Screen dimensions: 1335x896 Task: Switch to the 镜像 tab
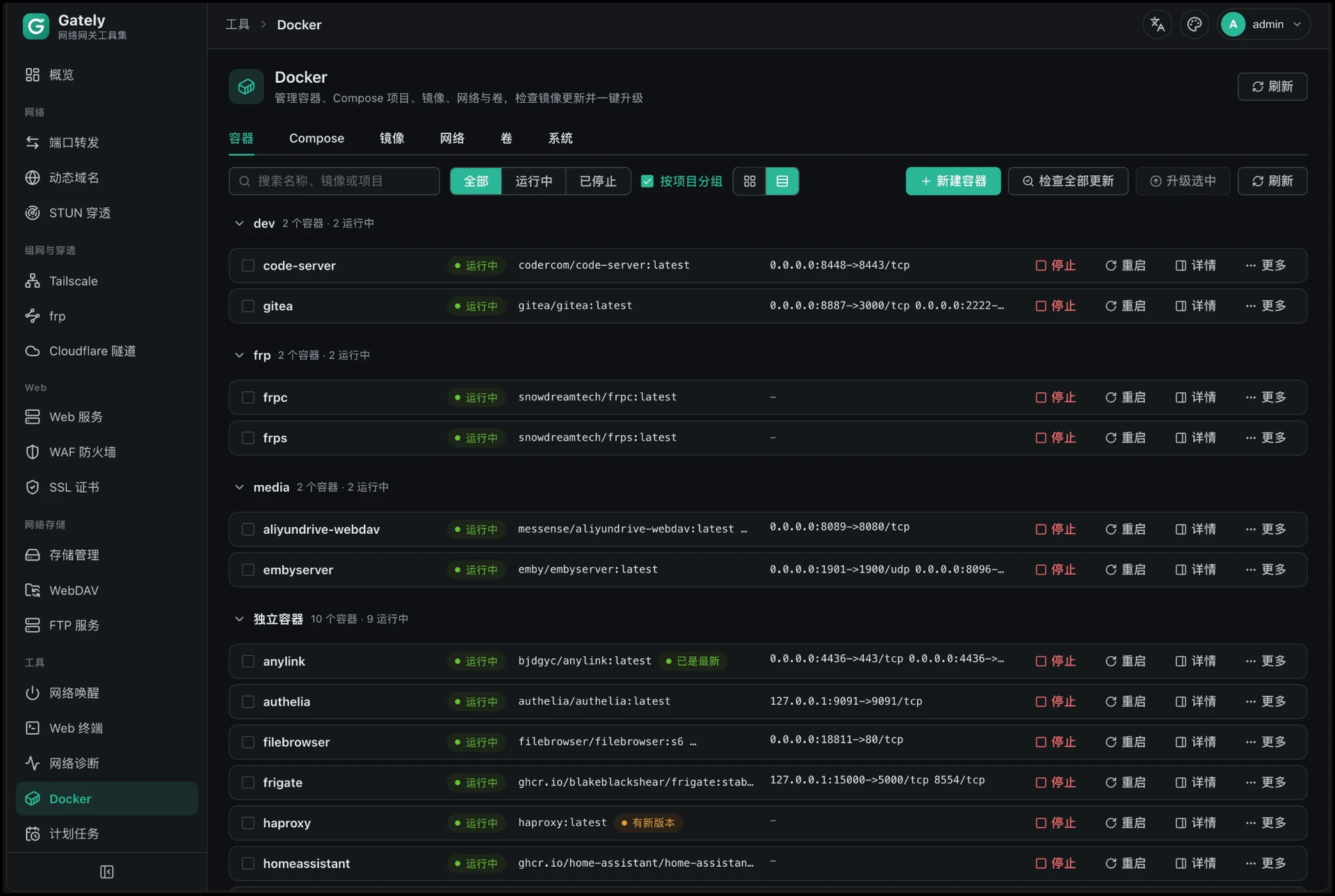[392, 138]
